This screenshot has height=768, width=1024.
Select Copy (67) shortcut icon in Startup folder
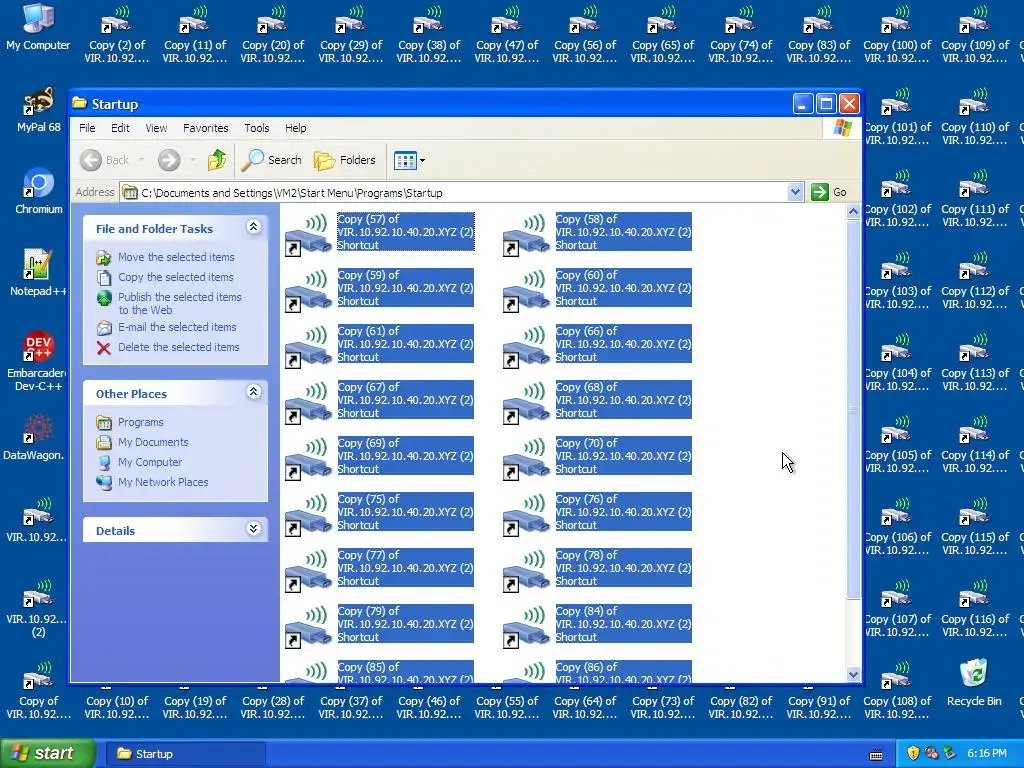tap(308, 402)
